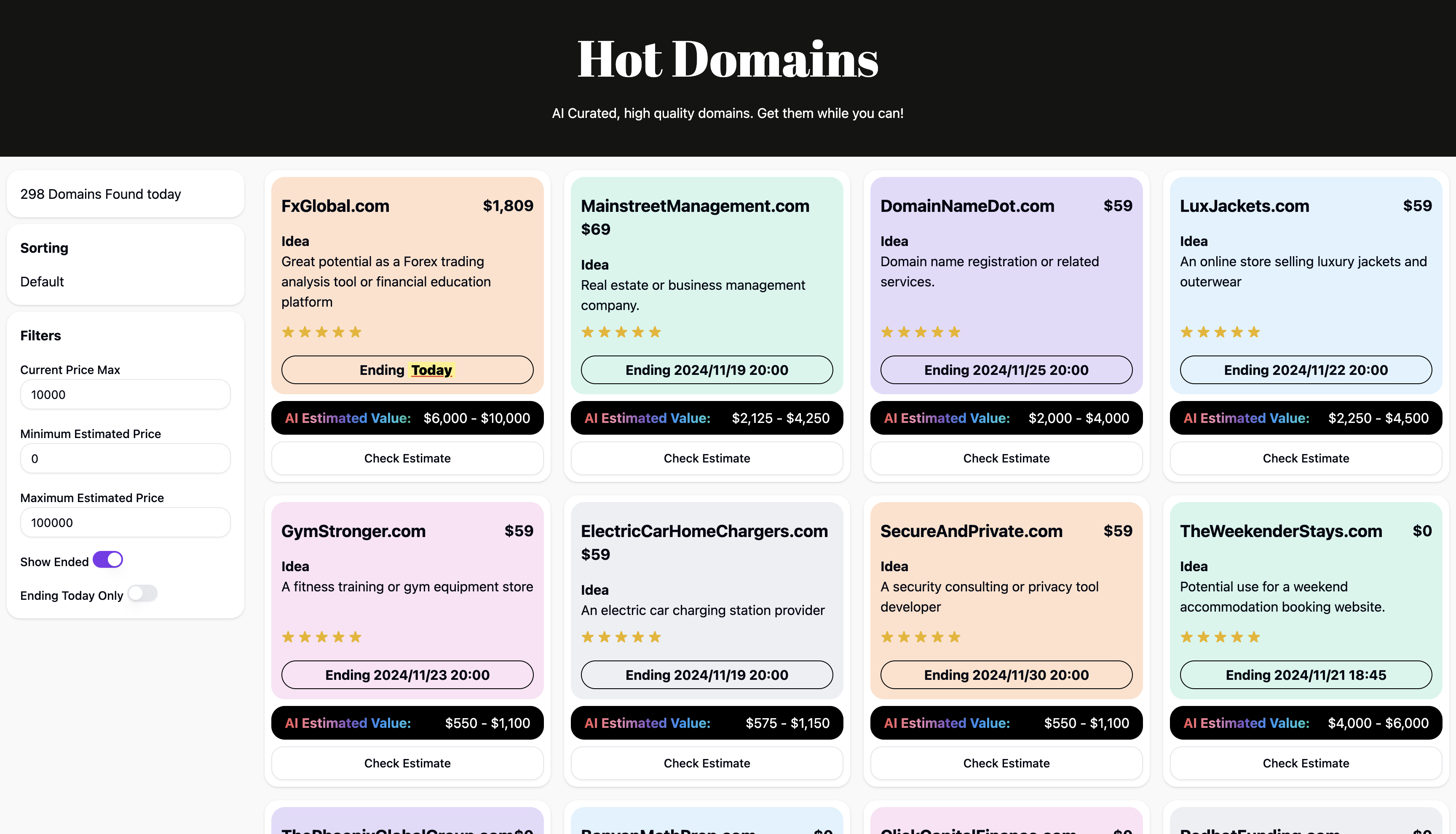The width and height of the screenshot is (1456, 834).
Task: Enable the Ending Today Only toggle
Action: click(x=143, y=593)
